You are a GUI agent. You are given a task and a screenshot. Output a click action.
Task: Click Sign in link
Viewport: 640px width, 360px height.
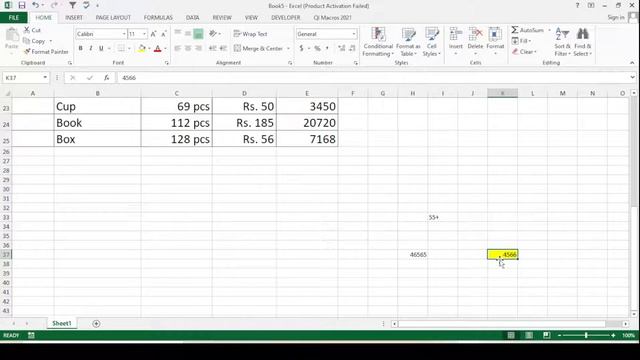pyautogui.click(x=616, y=17)
